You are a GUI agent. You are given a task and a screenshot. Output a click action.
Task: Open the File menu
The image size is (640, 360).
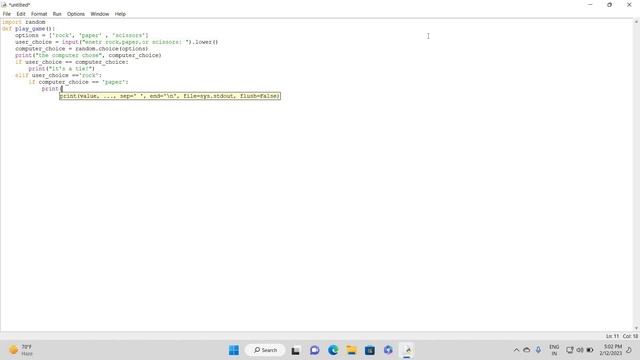7,14
